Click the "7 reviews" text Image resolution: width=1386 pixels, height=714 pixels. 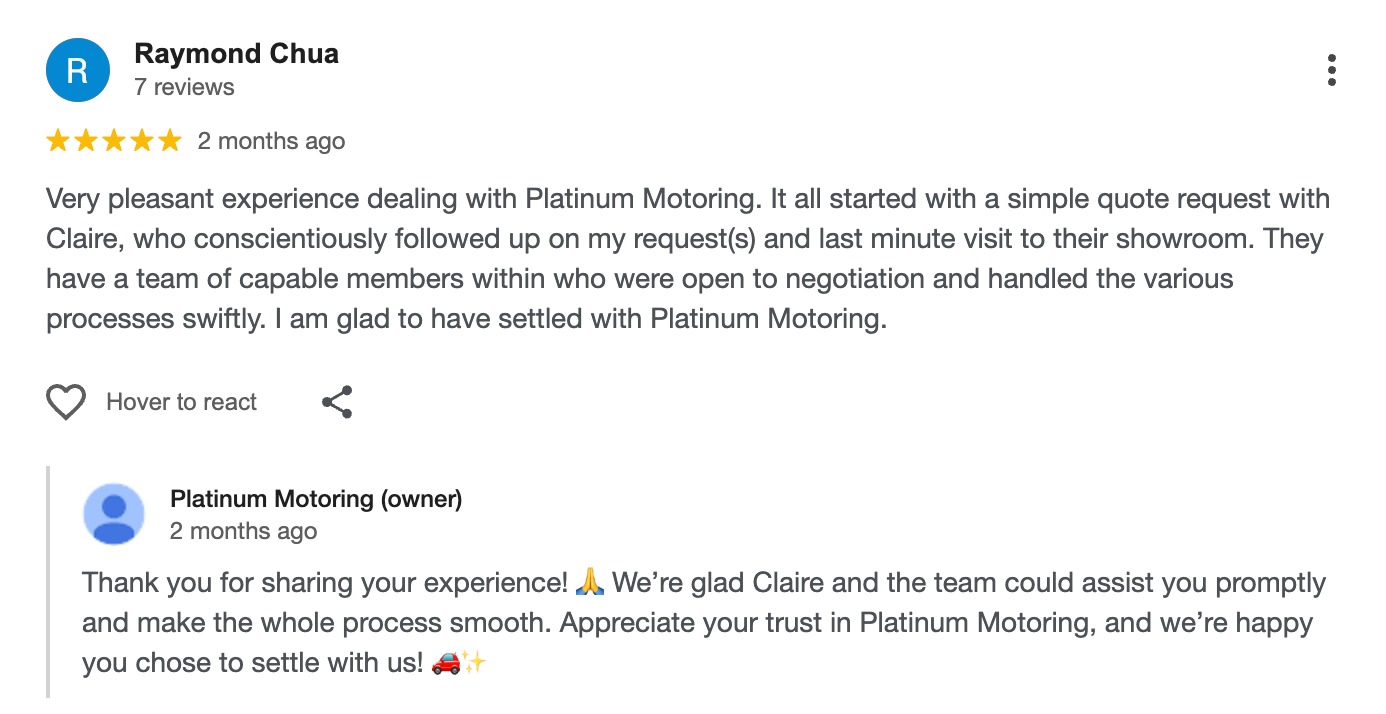coord(184,87)
